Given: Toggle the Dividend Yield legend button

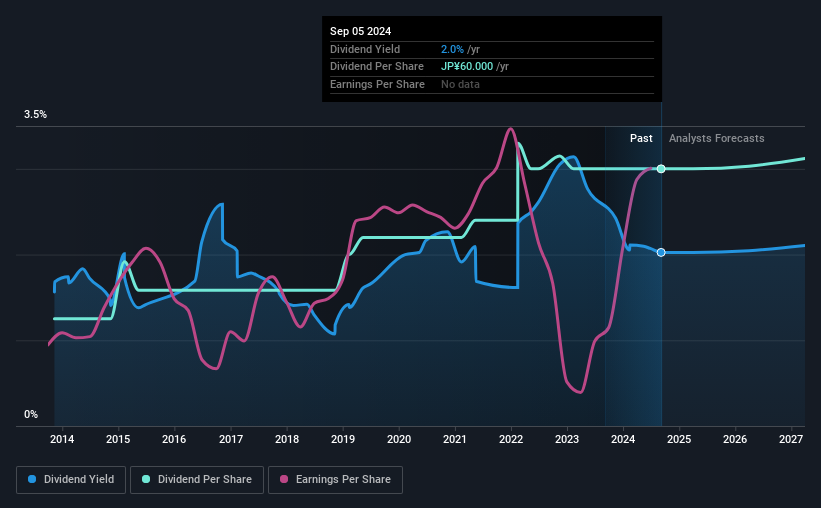Looking at the screenshot, I should 71,480.
